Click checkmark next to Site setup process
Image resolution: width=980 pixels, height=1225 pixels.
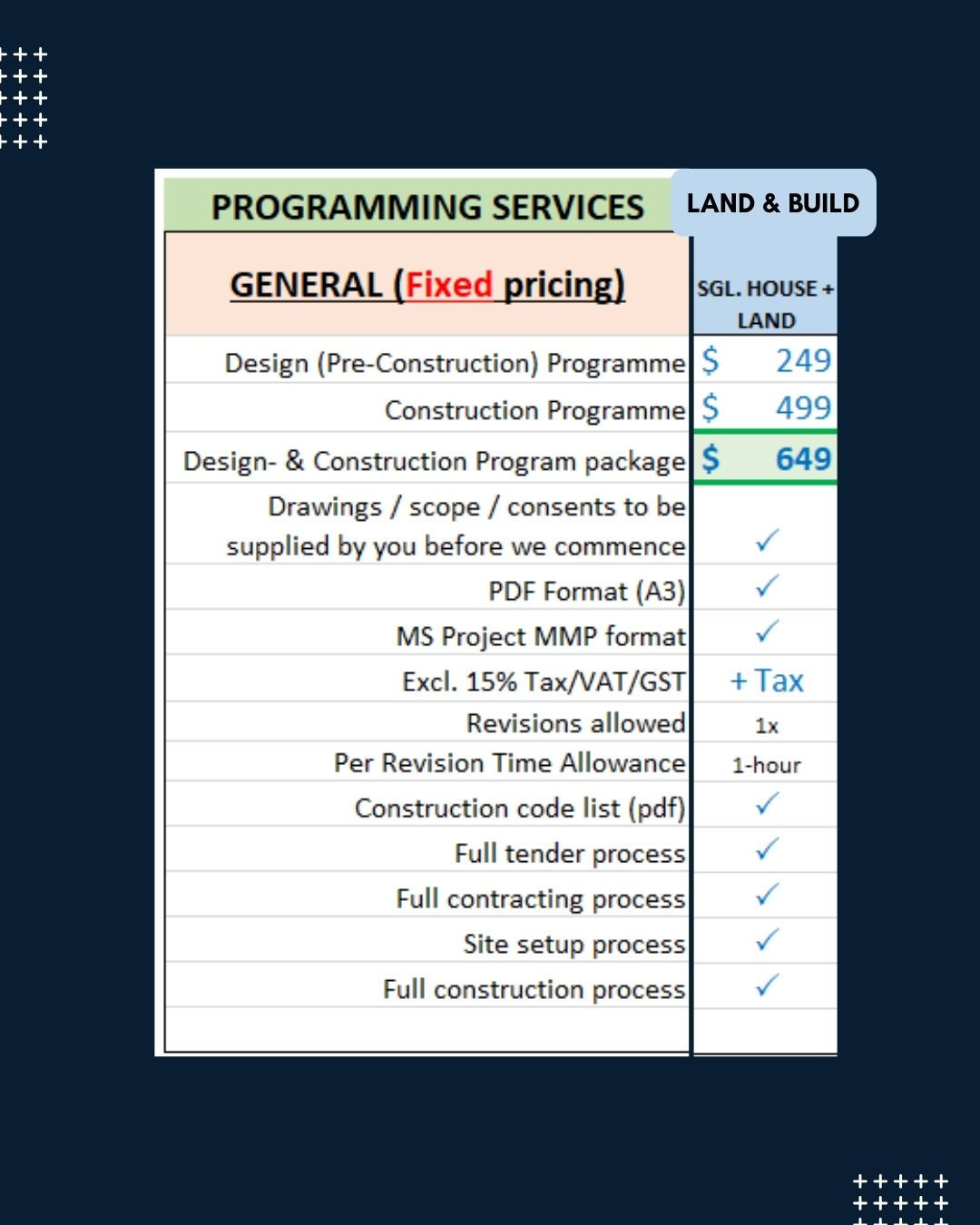pyautogui.click(x=767, y=940)
